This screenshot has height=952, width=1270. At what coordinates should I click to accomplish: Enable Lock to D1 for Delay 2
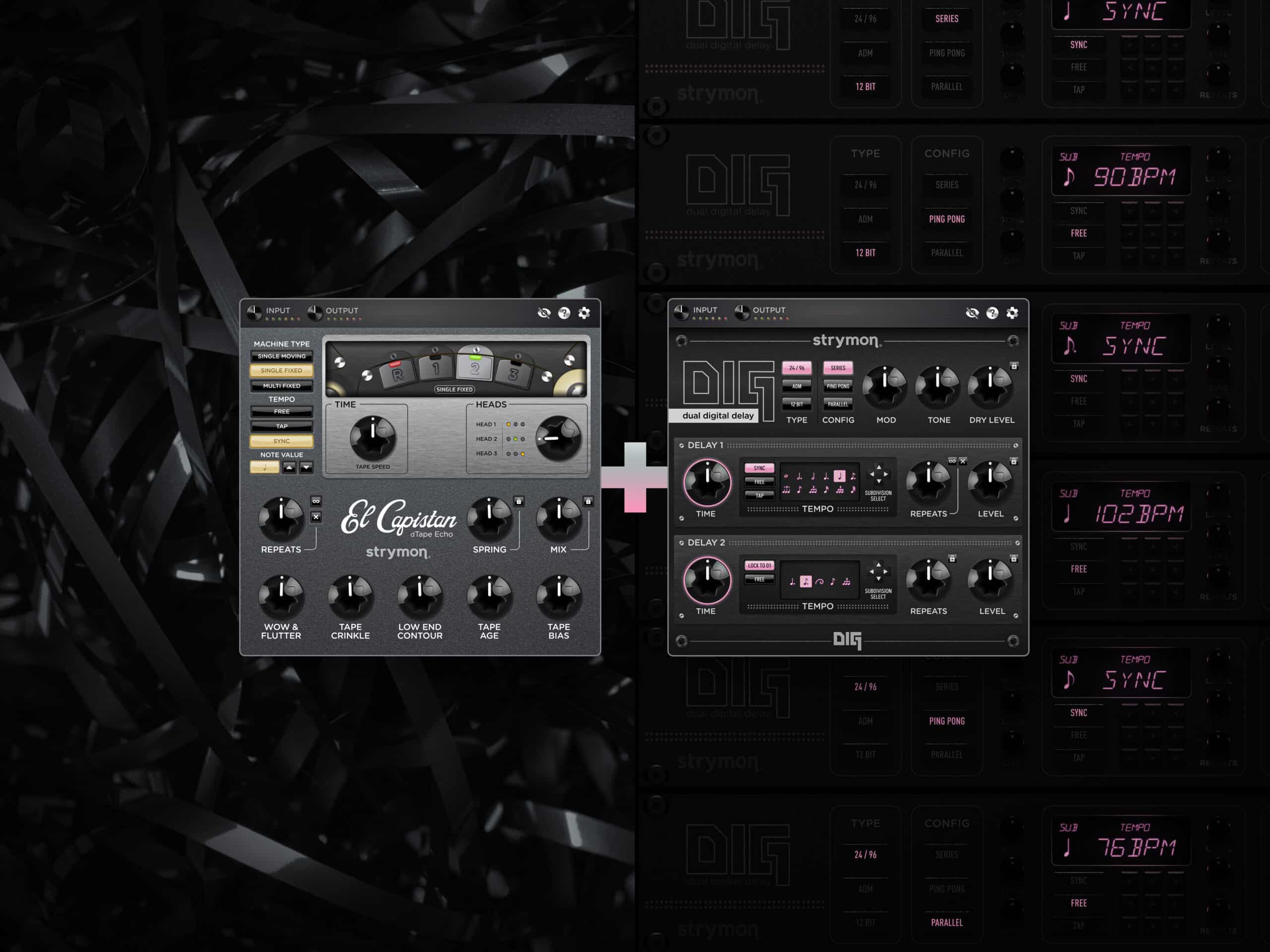(760, 566)
